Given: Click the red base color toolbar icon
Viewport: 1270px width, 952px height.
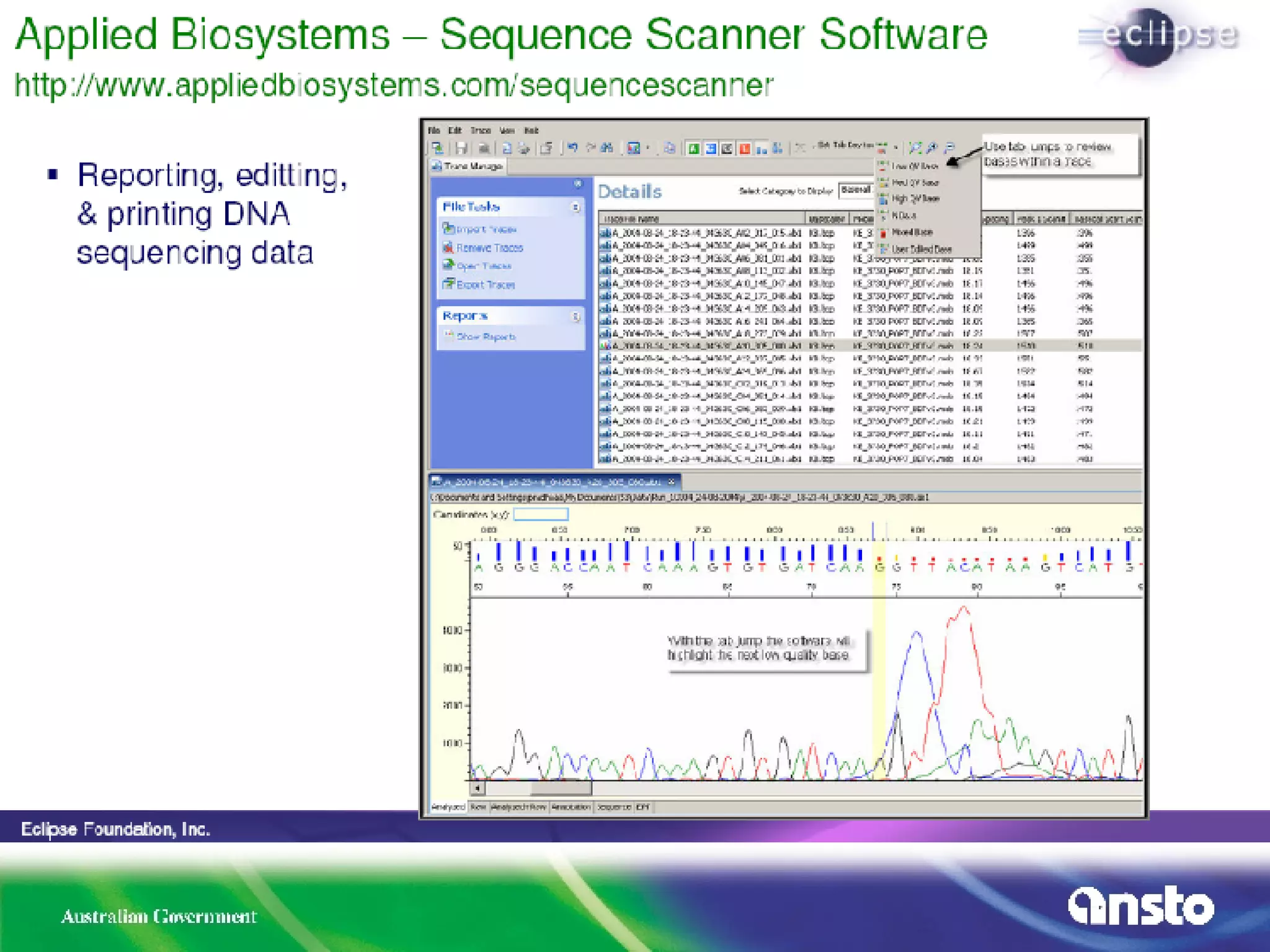Looking at the screenshot, I should tap(745, 148).
